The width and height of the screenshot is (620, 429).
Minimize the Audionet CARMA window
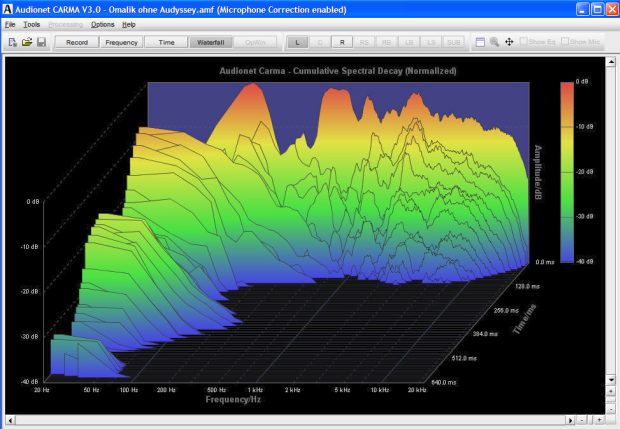pyautogui.click(x=582, y=9)
